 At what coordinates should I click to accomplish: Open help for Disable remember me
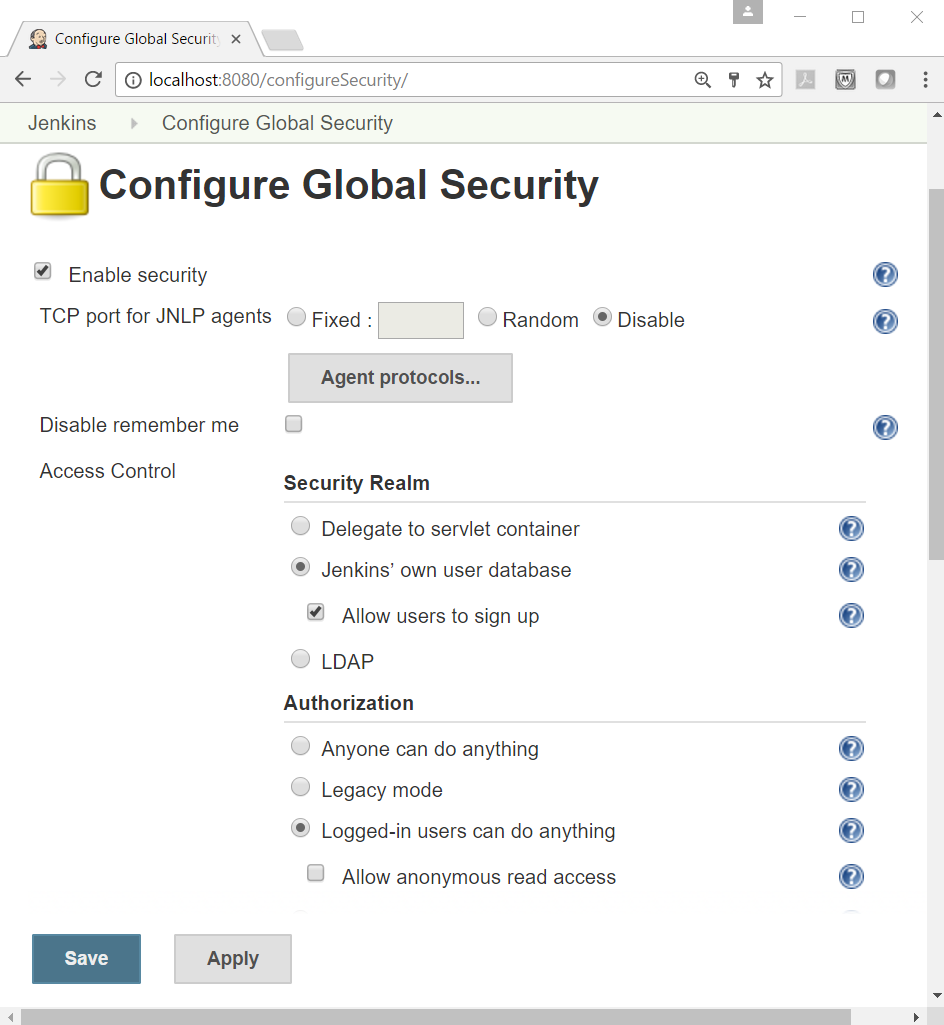coord(885,428)
